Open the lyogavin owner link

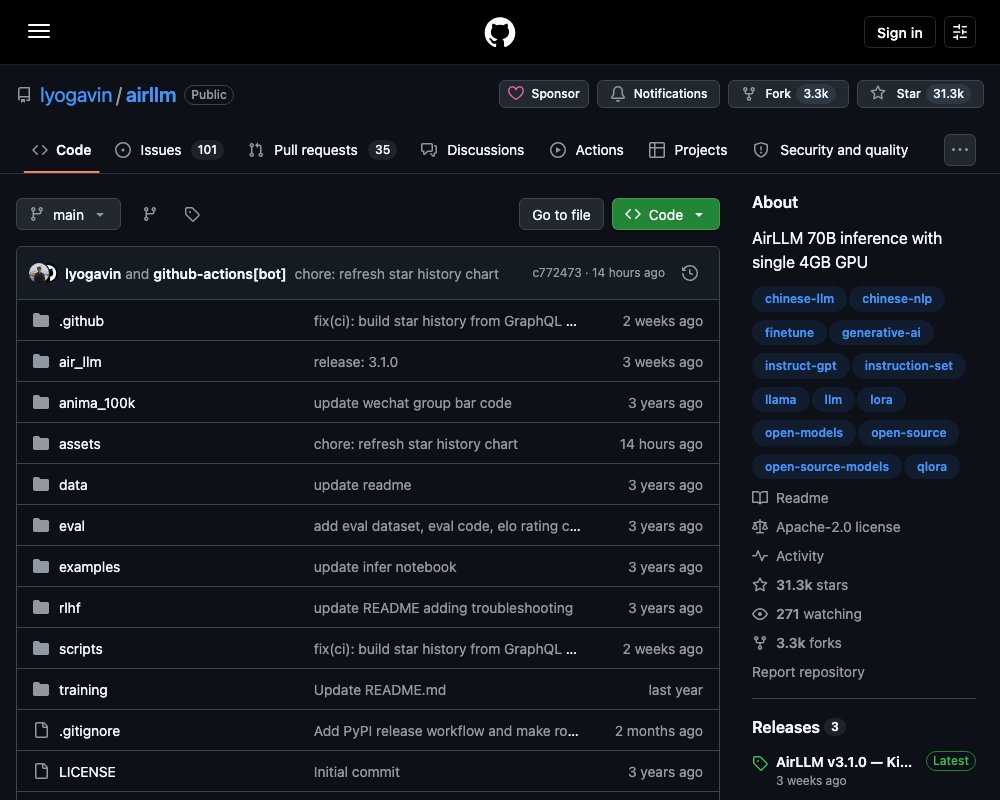(76, 95)
